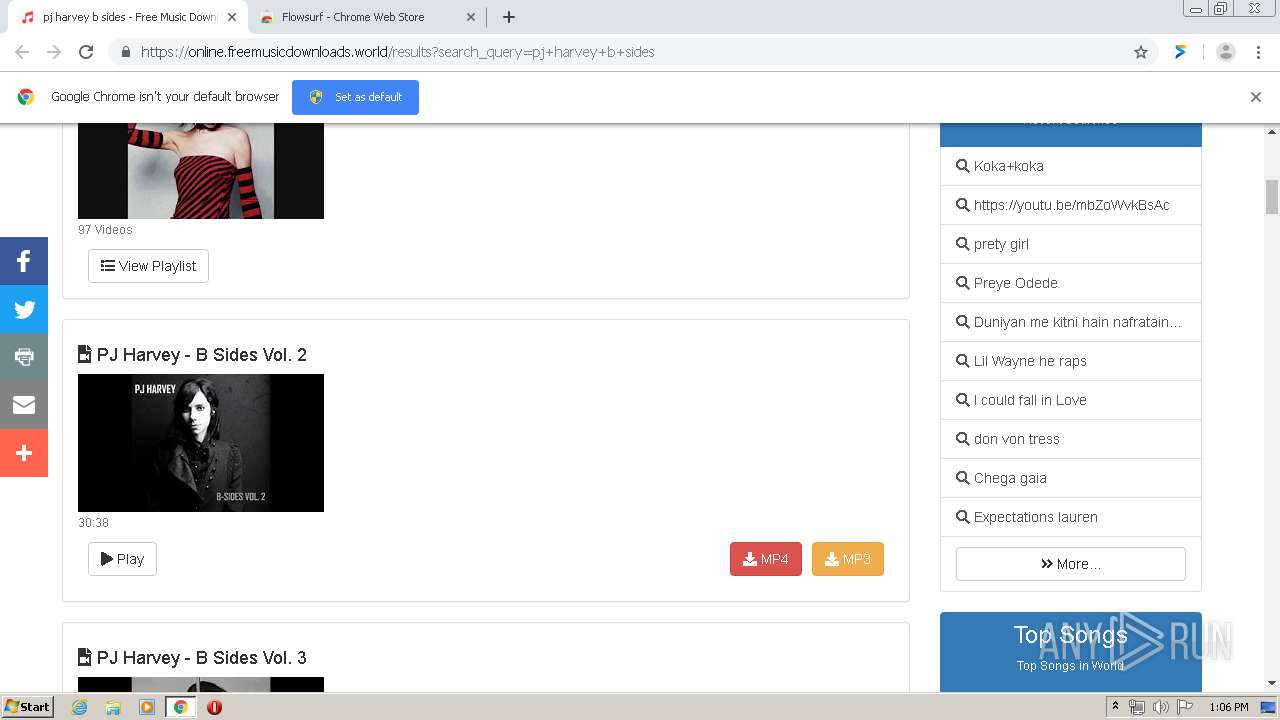Click the striped dress playlist thumbnail
The image size is (1280, 720).
coord(201,170)
